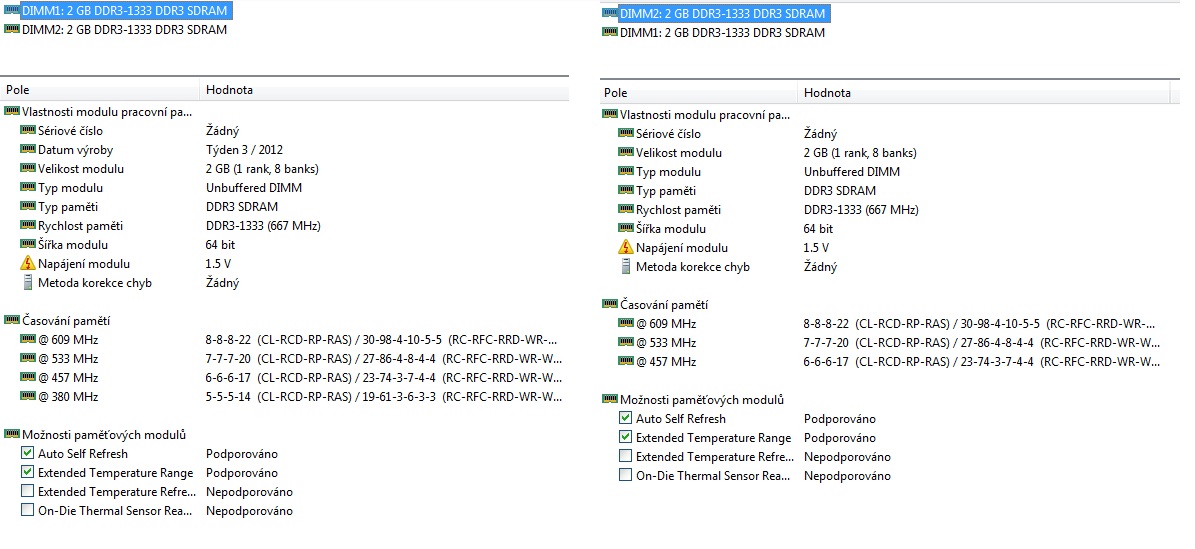Toggle On-Die Thermal Sensor checkbox in DIMM1-highlighted pane

tap(27, 511)
